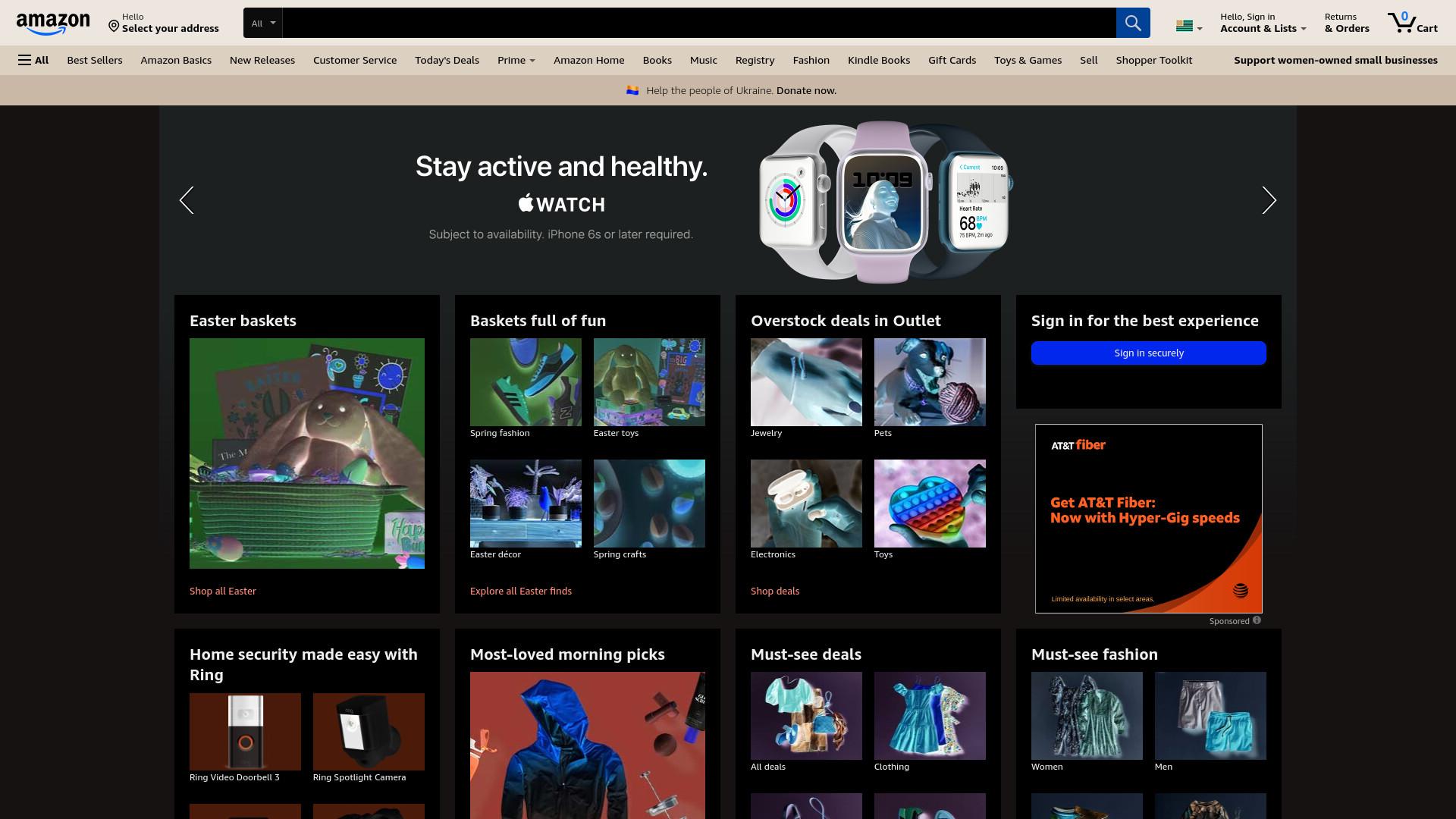Open Spring fashion thumbnail
This screenshot has height=819, width=1456.
click(x=526, y=382)
